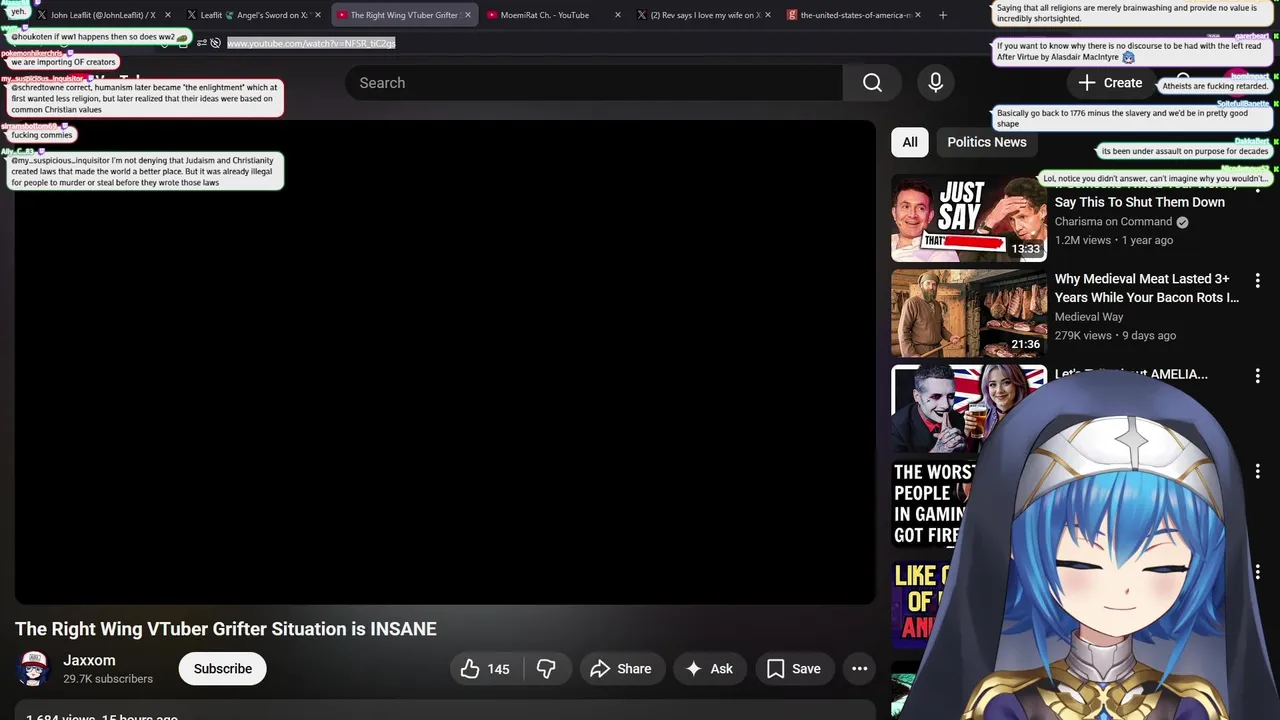Click the 21:36 duration badge
The image size is (1280, 720).
click(1025, 344)
